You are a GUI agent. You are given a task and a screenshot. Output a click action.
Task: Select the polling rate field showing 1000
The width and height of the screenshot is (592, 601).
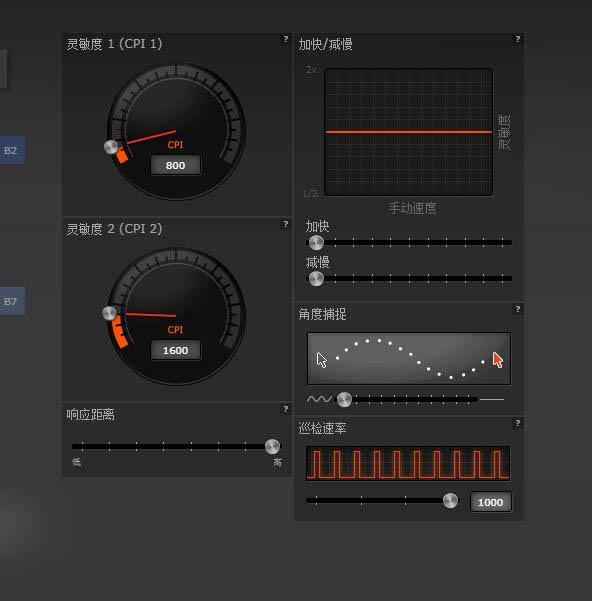(490, 502)
